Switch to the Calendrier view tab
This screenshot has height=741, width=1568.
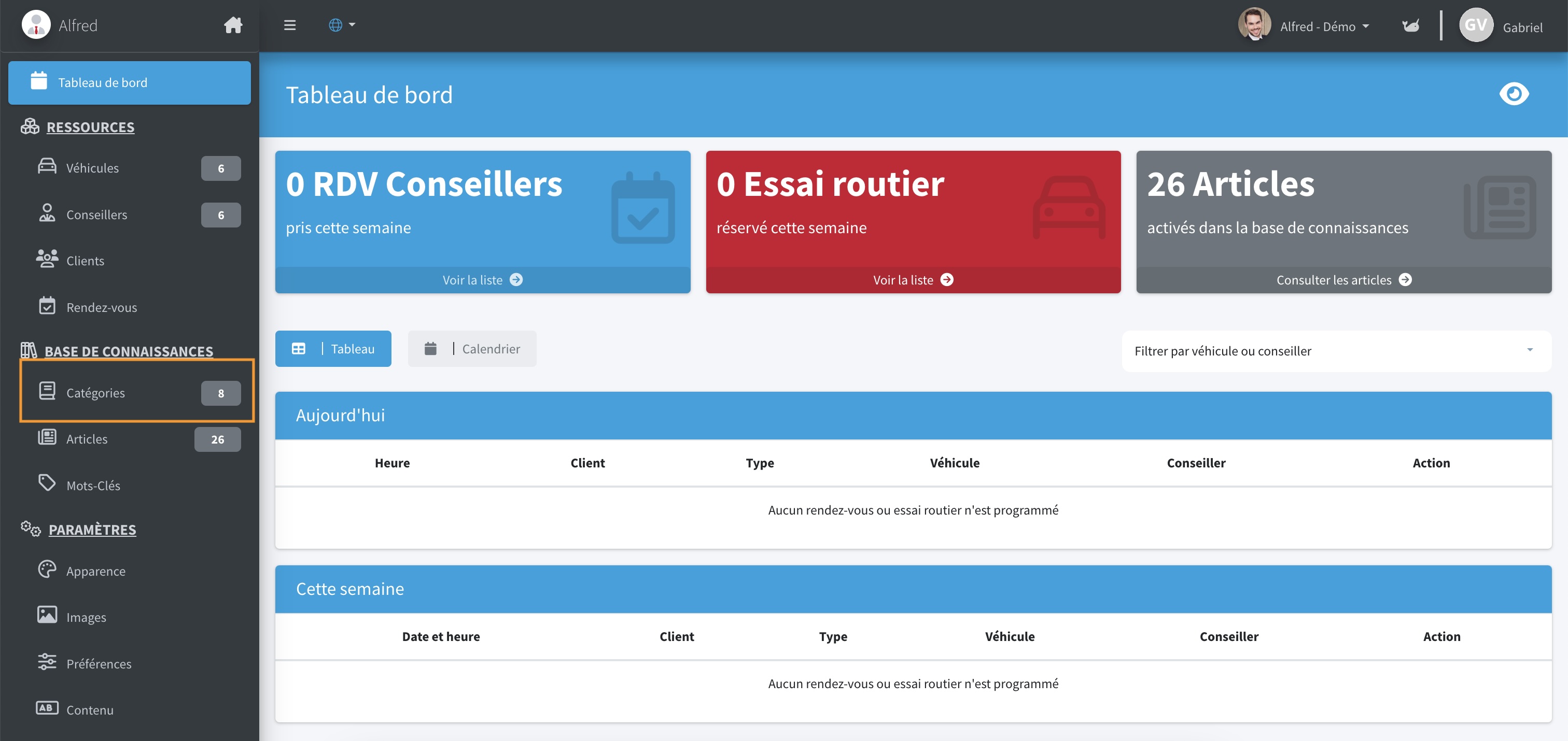coord(472,349)
